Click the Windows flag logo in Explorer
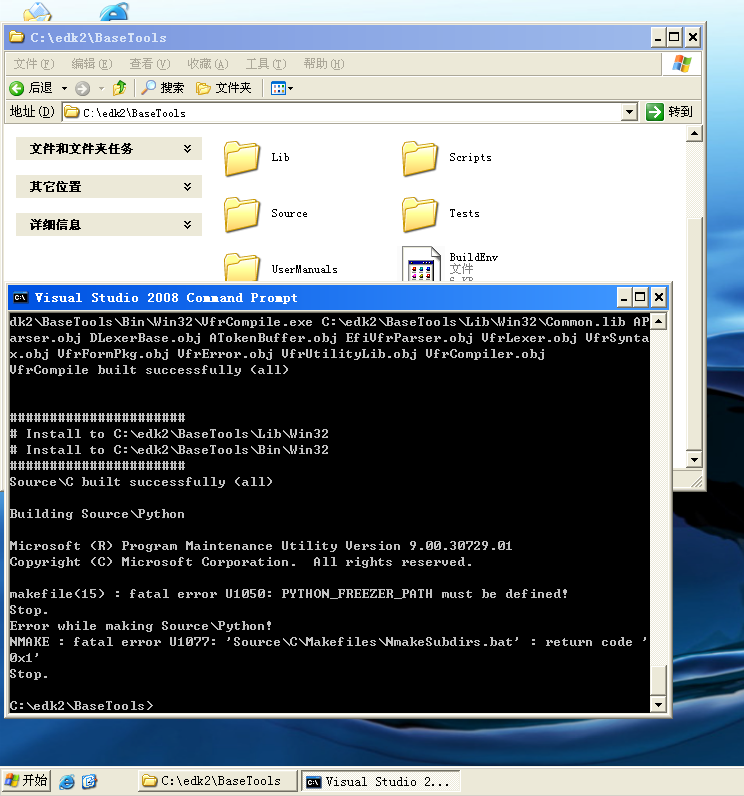 pos(682,64)
